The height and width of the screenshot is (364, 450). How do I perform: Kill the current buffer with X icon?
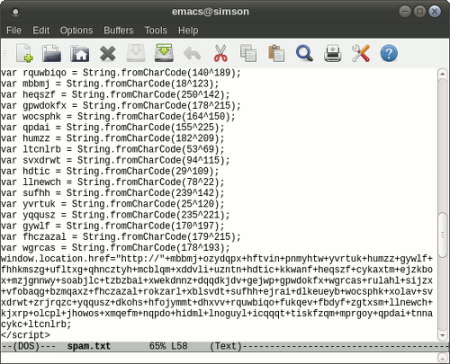point(108,53)
